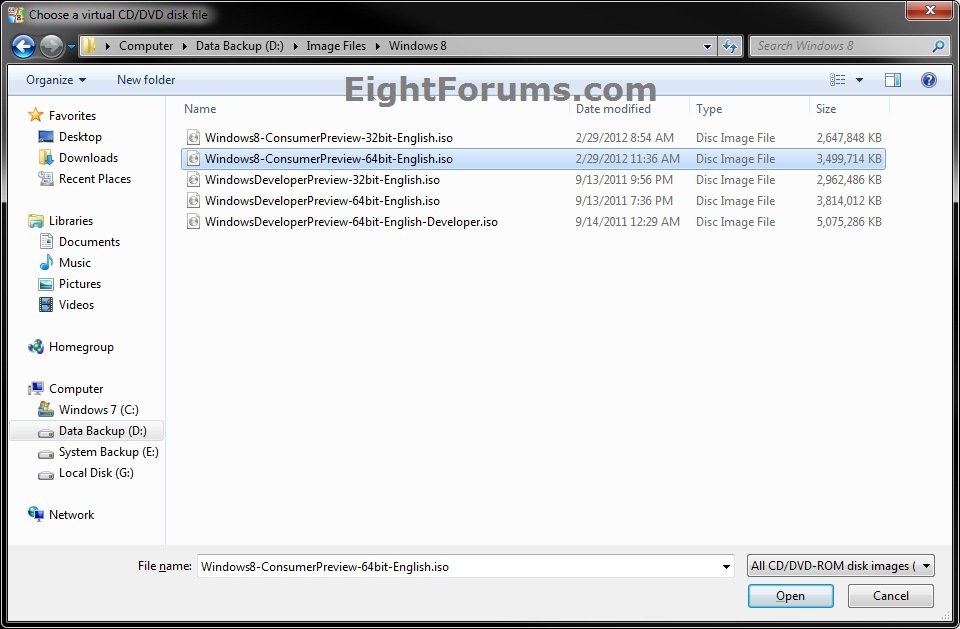Expand arrow after Computer in breadcrumb

pyautogui.click(x=184, y=46)
